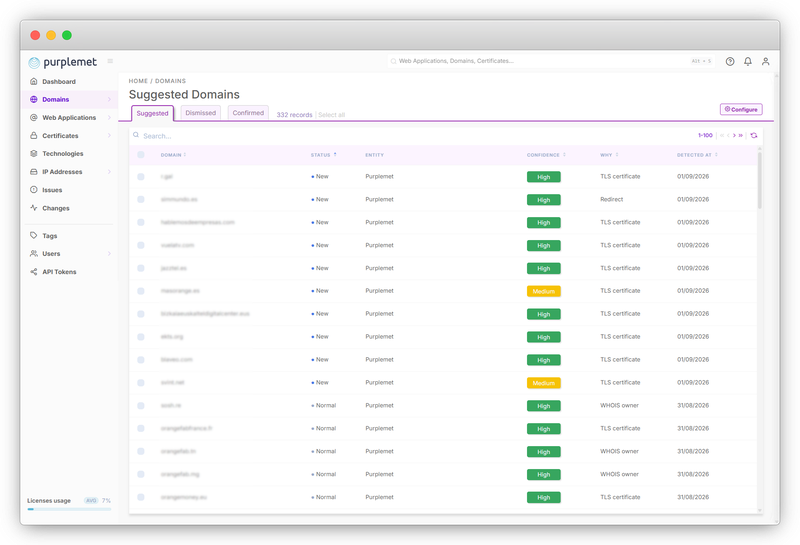Open Issues via its alert icon
Image resolution: width=800 pixels, height=545 pixels.
[x=34, y=190]
